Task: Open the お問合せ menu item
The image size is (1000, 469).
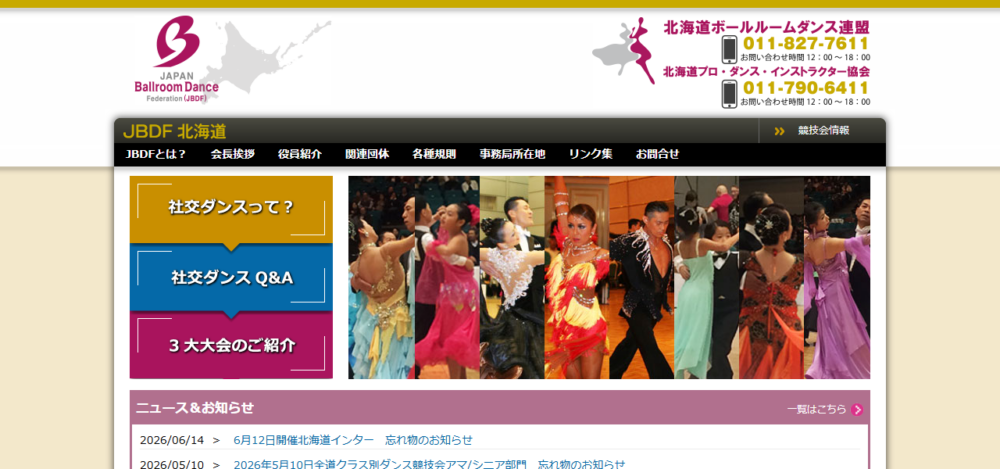Action: point(658,154)
